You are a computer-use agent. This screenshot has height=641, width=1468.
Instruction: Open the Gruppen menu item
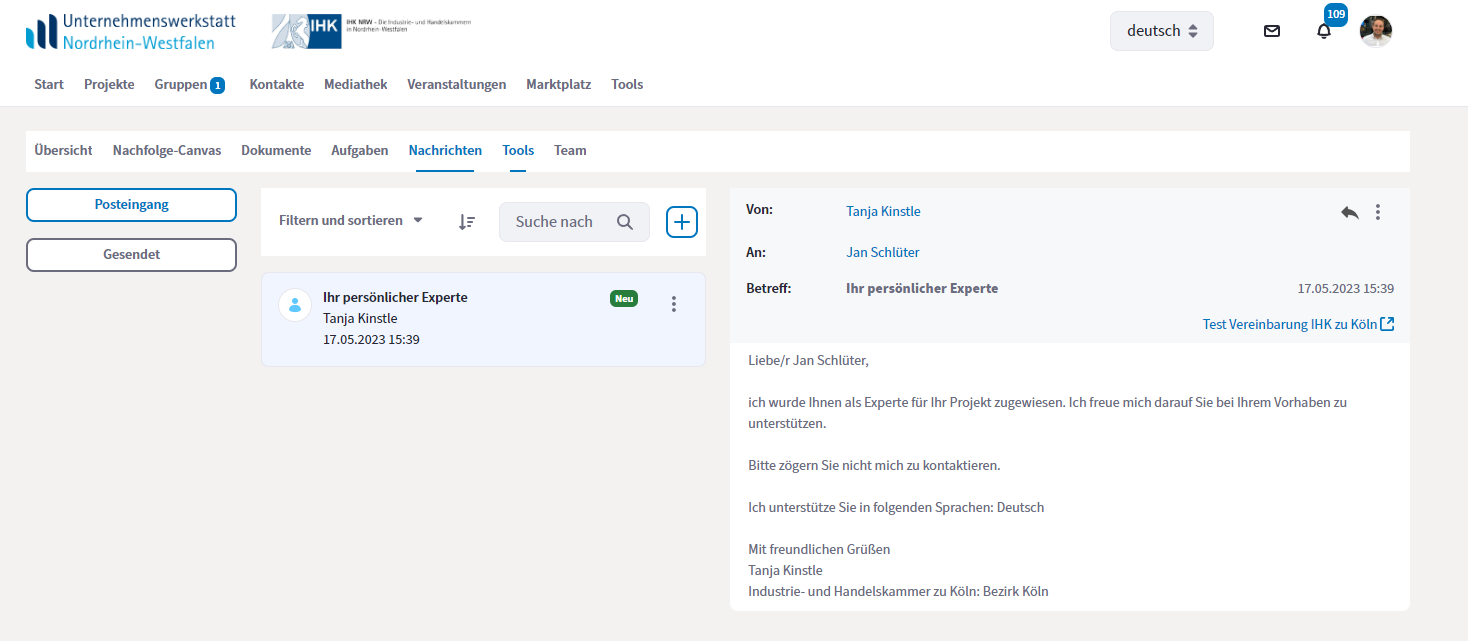click(x=180, y=85)
